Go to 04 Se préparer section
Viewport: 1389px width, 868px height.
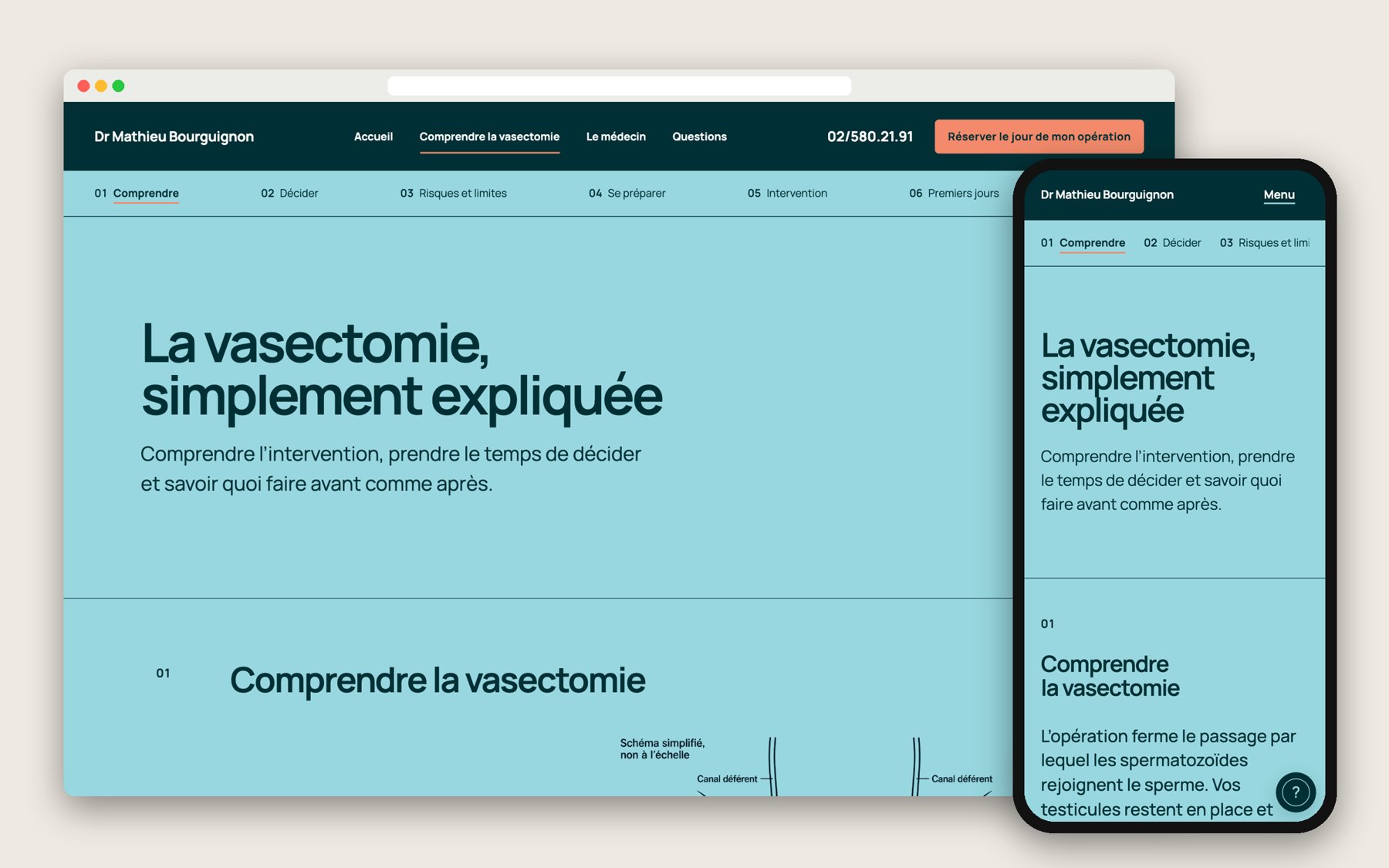tap(627, 193)
